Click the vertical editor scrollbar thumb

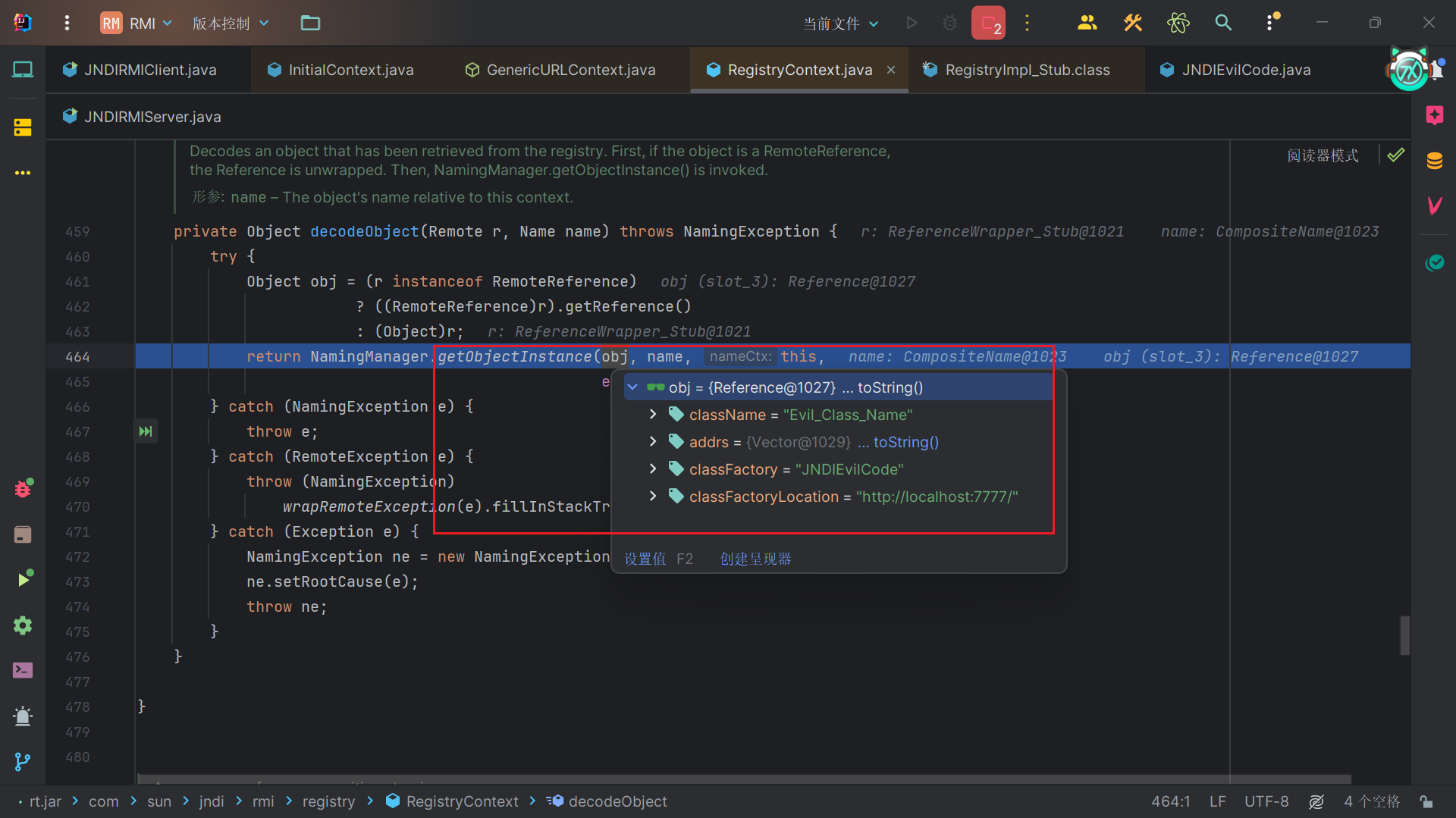pyautogui.click(x=1404, y=635)
